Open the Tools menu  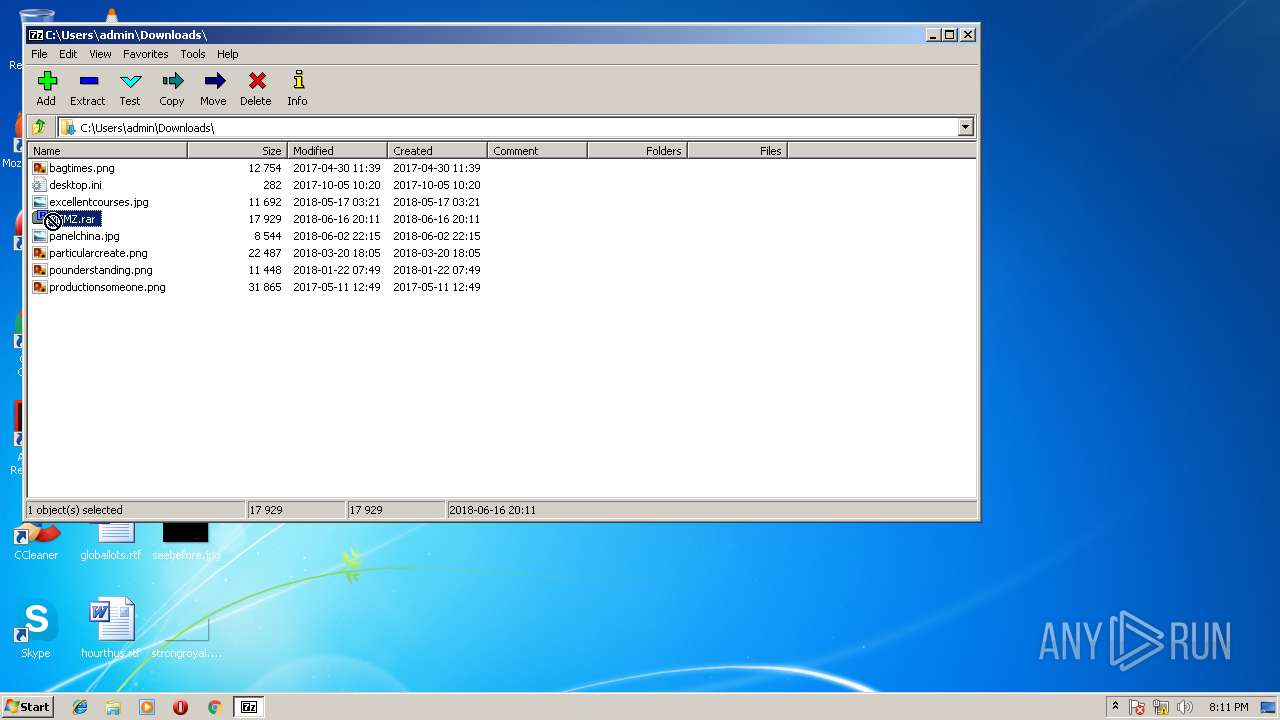point(193,54)
